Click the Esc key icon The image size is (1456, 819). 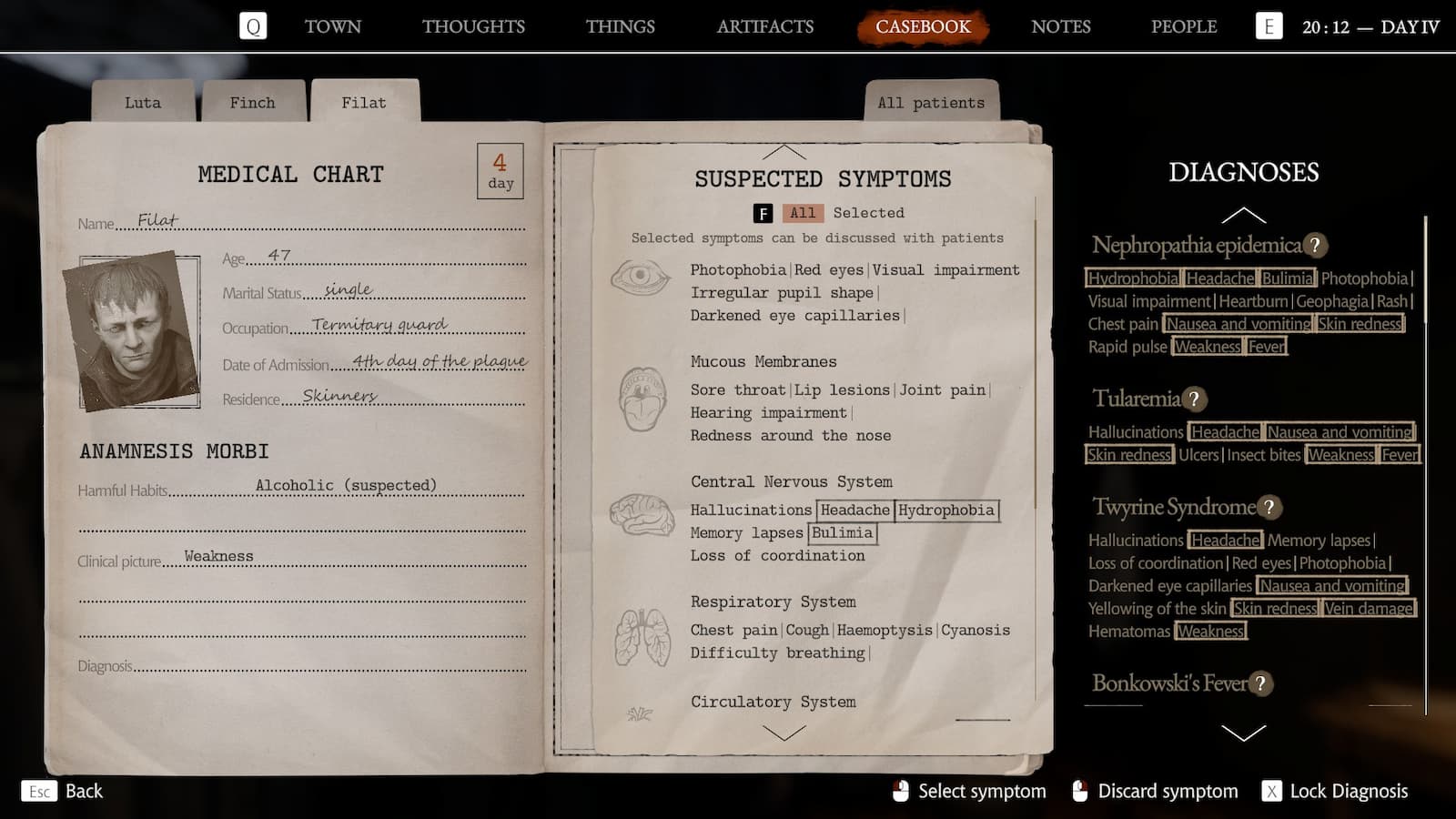coord(39,791)
